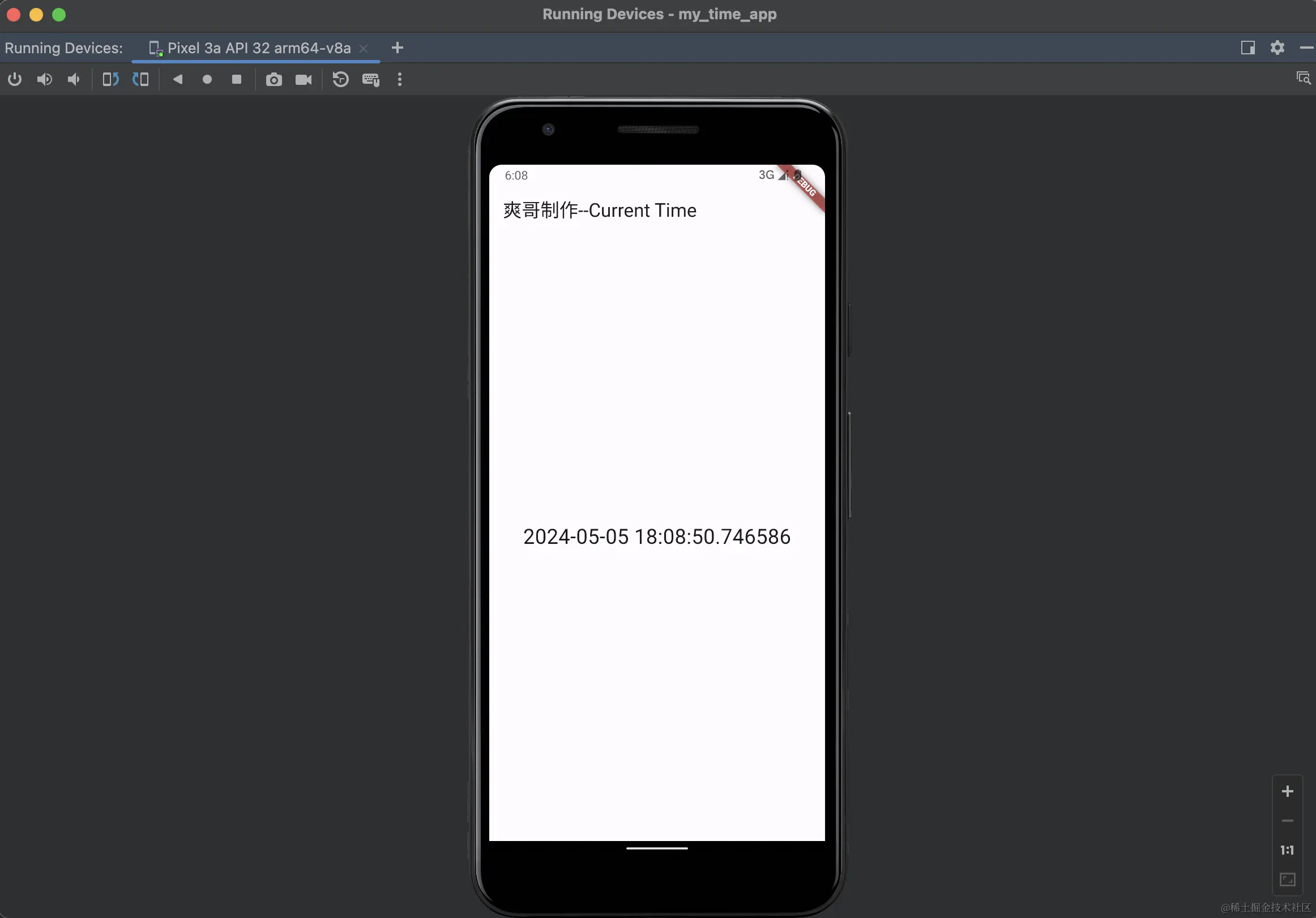This screenshot has height=918, width=1316.
Task: Zoom in on the emulator display
Action: click(x=1287, y=791)
